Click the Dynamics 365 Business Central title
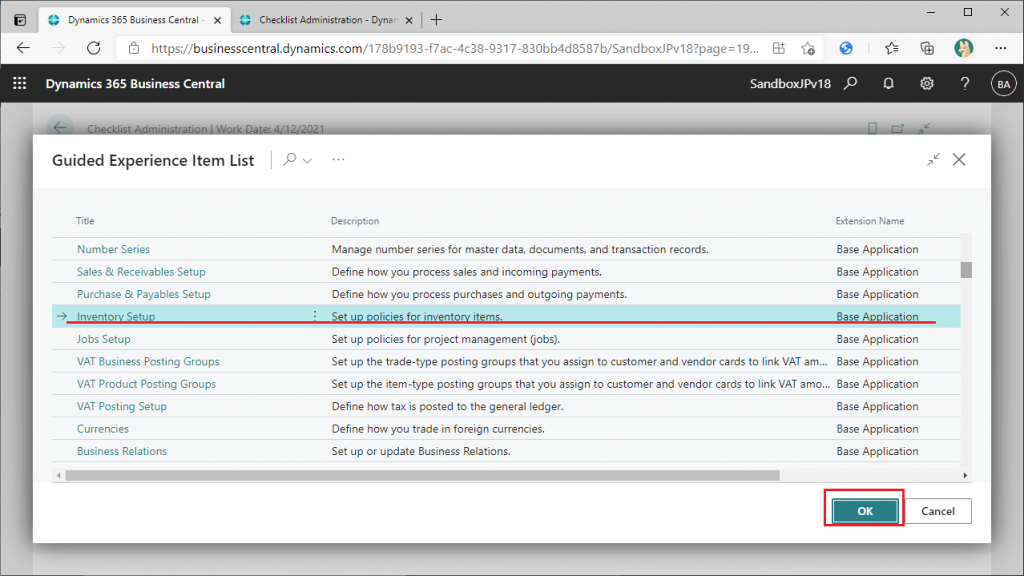This screenshot has height=576, width=1024. click(135, 84)
